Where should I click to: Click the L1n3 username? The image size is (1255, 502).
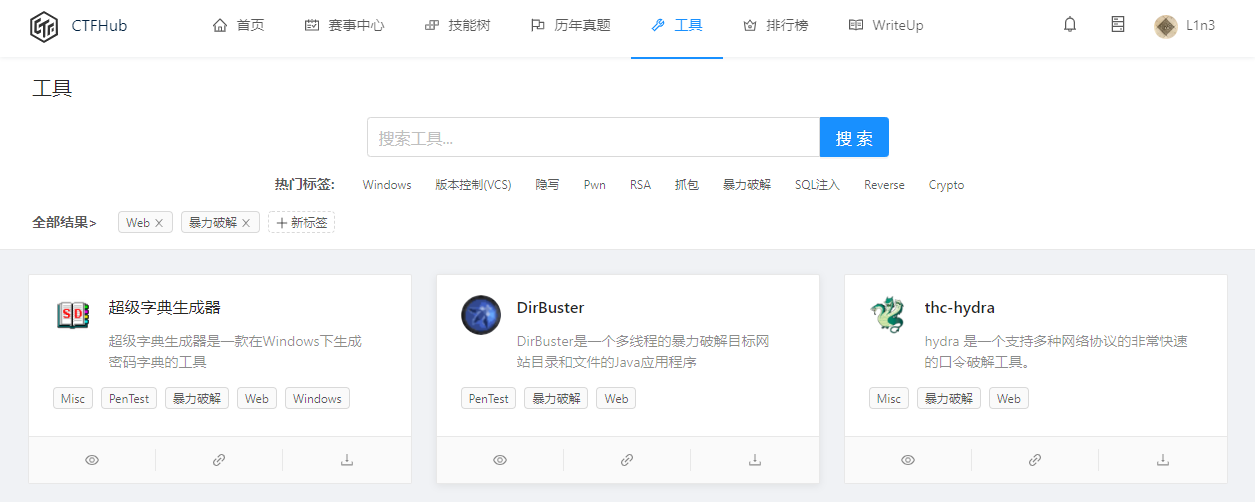point(1200,26)
